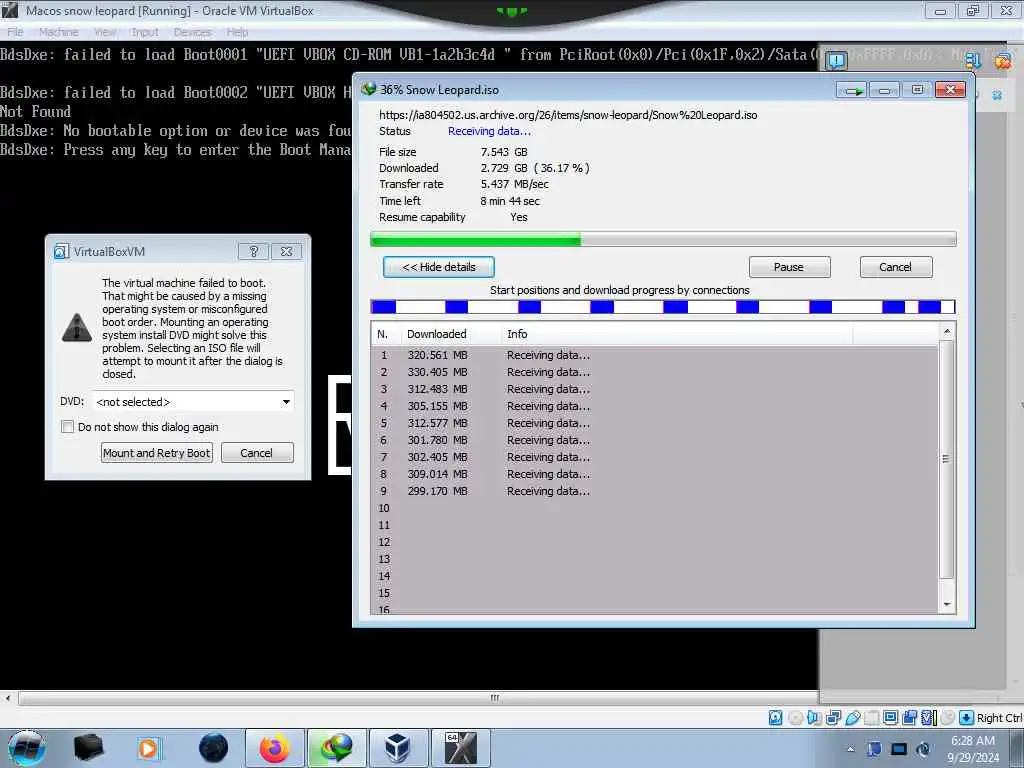The image size is (1024, 768).
Task: Open the View menu
Action: click(x=104, y=32)
